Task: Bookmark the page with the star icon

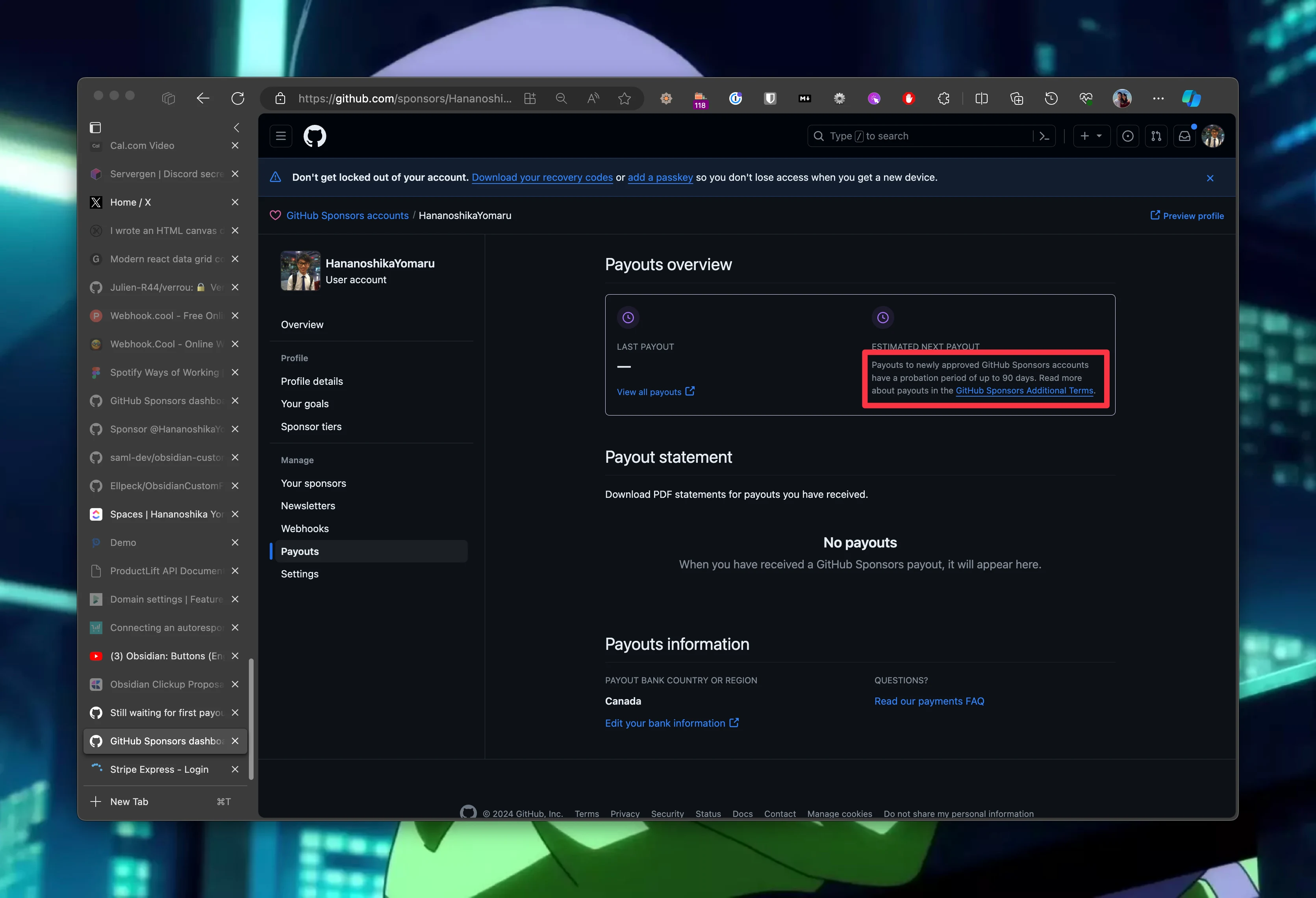Action: pyautogui.click(x=625, y=98)
